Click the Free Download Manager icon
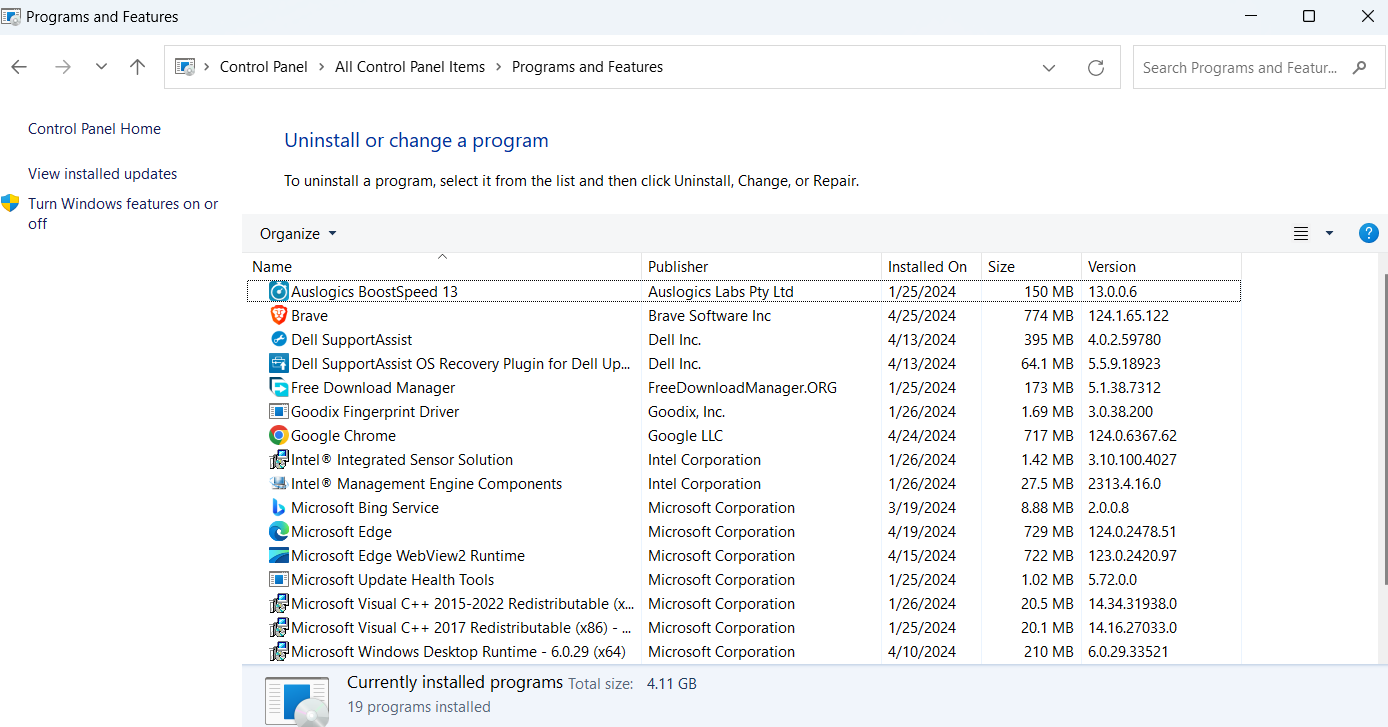 click(279, 387)
